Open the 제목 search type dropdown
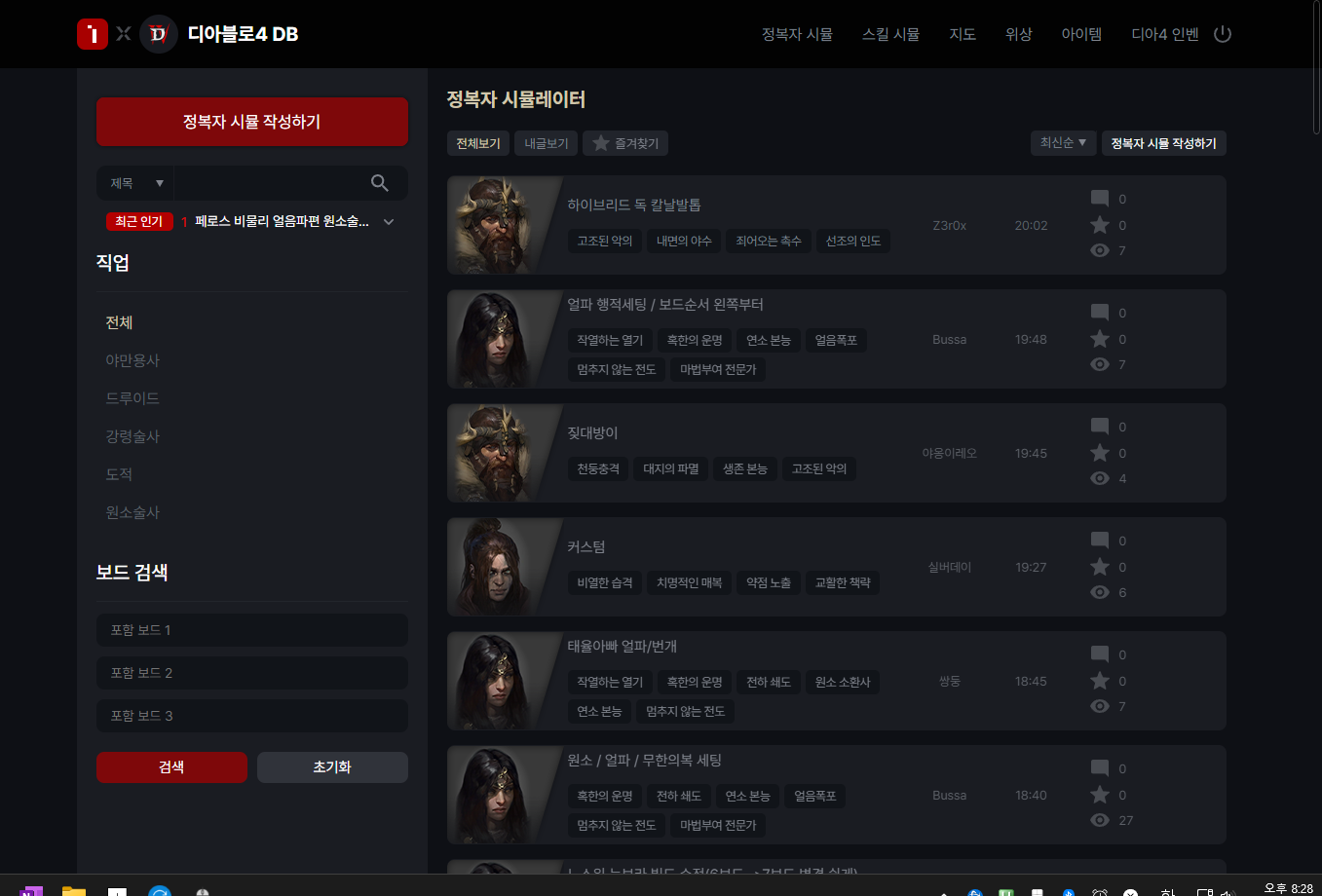Image resolution: width=1322 pixels, height=896 pixels. 135,183
